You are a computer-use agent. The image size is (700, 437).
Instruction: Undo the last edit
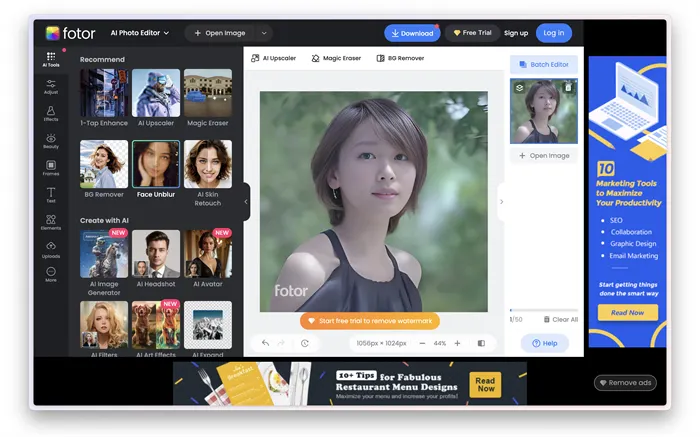[x=265, y=343]
